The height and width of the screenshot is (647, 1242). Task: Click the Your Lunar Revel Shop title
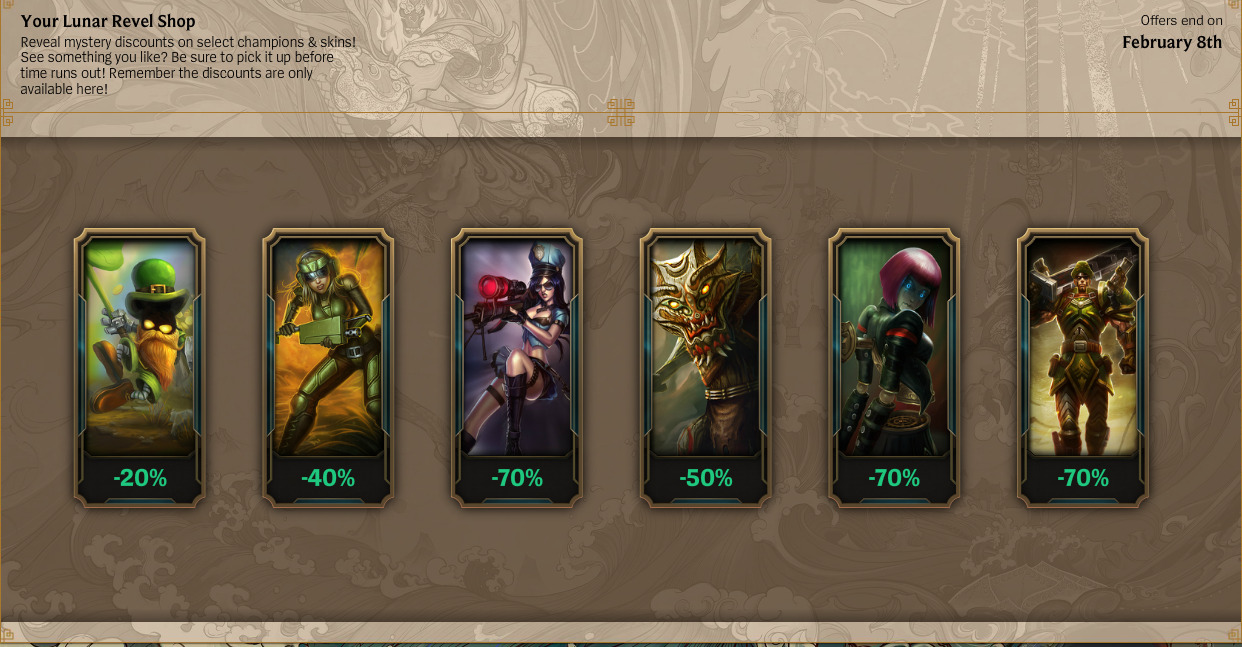pyautogui.click(x=108, y=21)
